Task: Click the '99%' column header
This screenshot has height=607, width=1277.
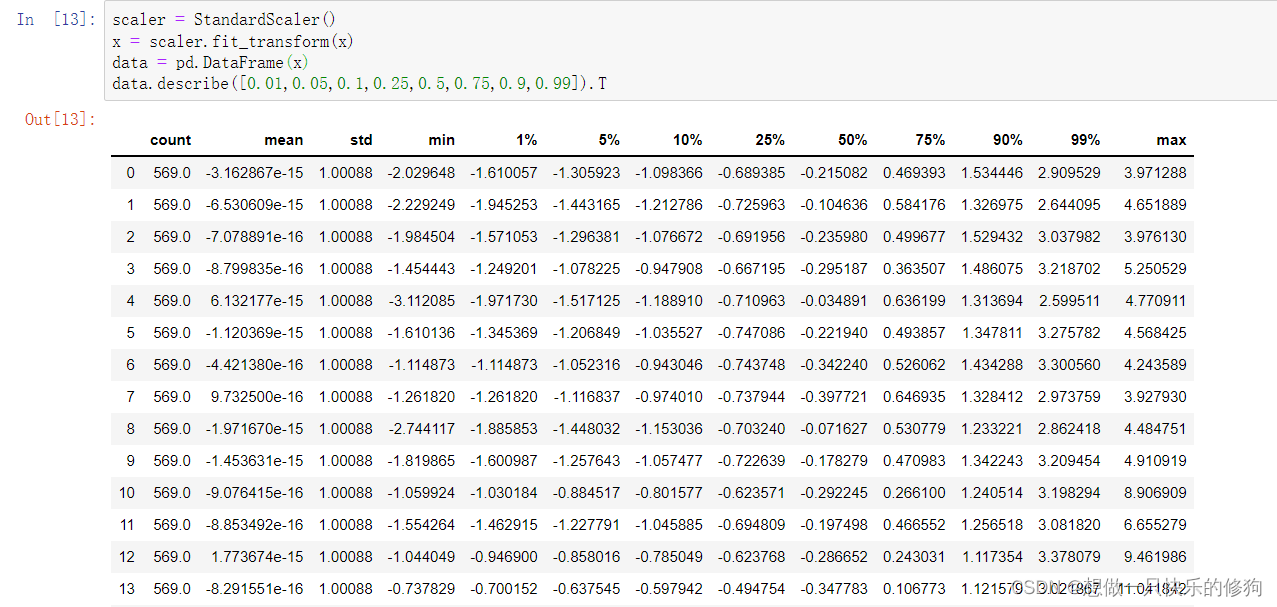Action: 1085,140
